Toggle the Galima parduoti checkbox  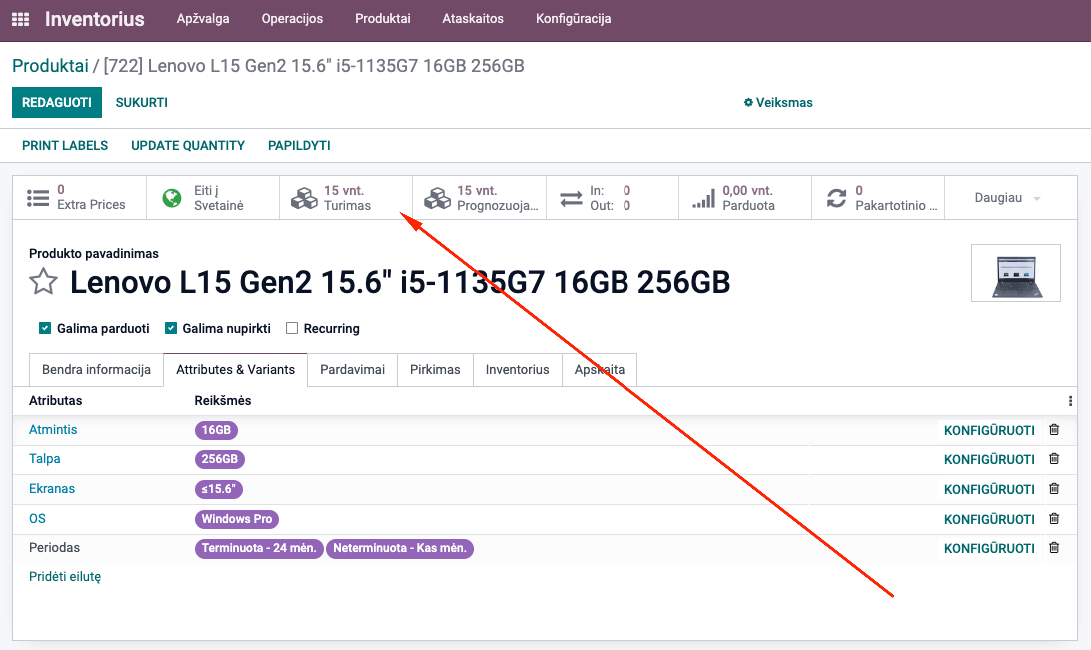[45, 328]
